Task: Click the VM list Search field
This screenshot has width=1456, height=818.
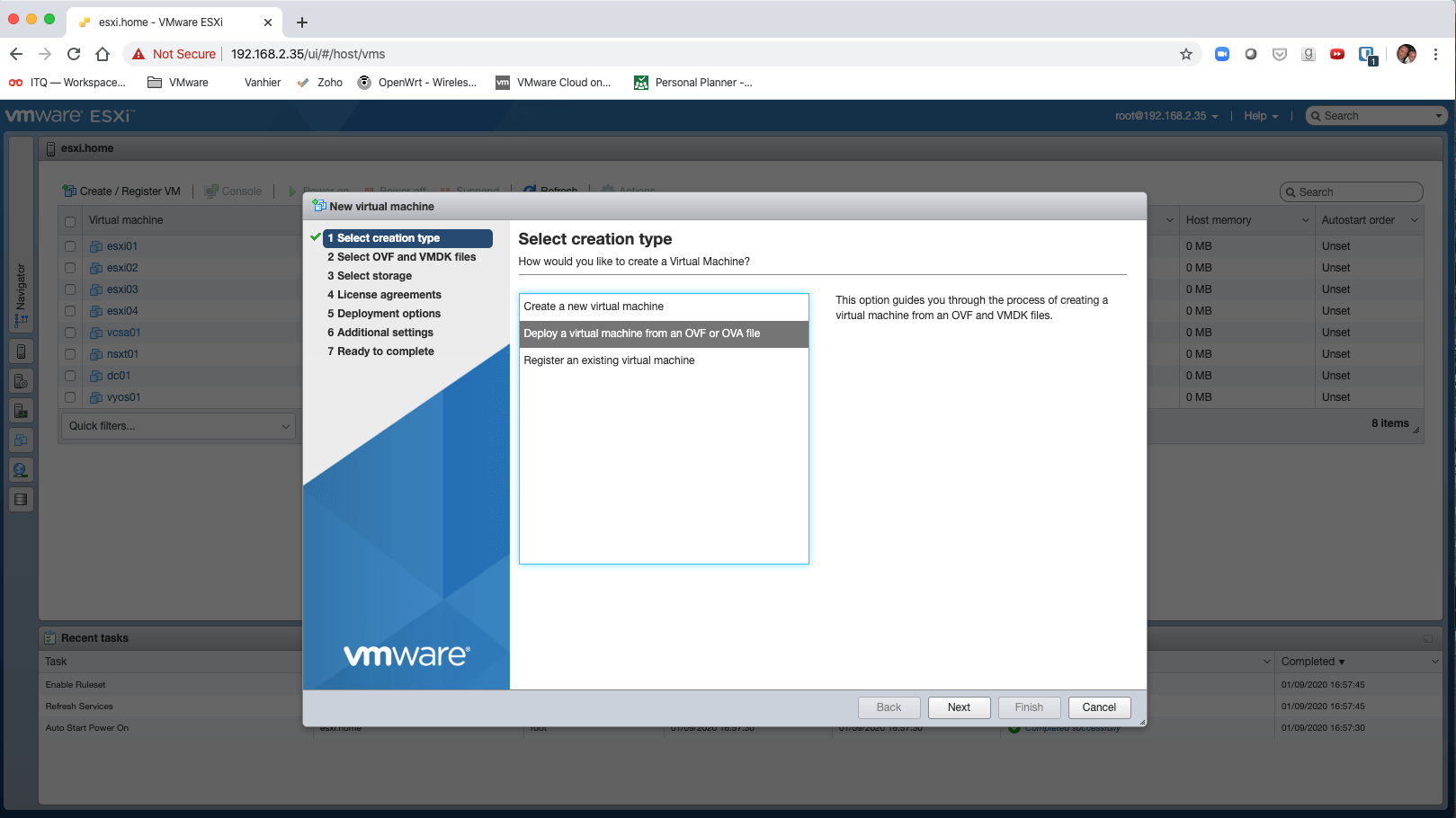Action: pos(1352,192)
